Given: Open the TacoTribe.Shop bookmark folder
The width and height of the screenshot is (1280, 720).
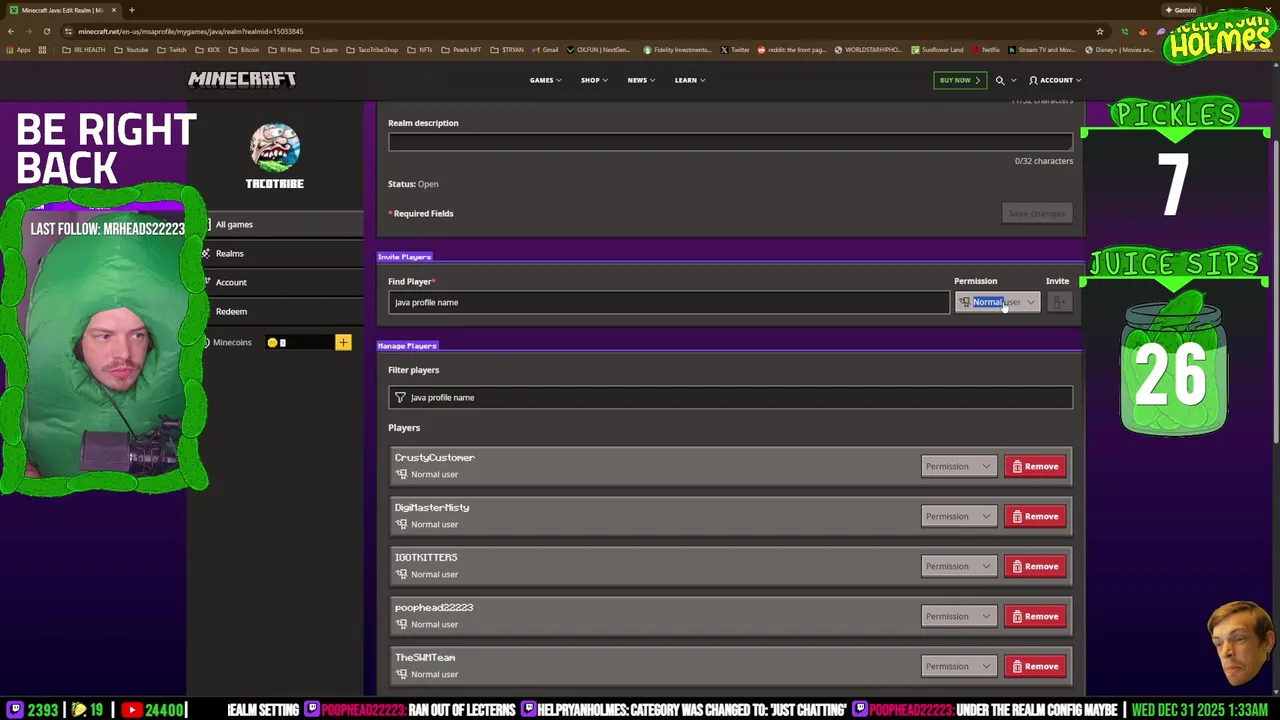Looking at the screenshot, I should click(372, 50).
